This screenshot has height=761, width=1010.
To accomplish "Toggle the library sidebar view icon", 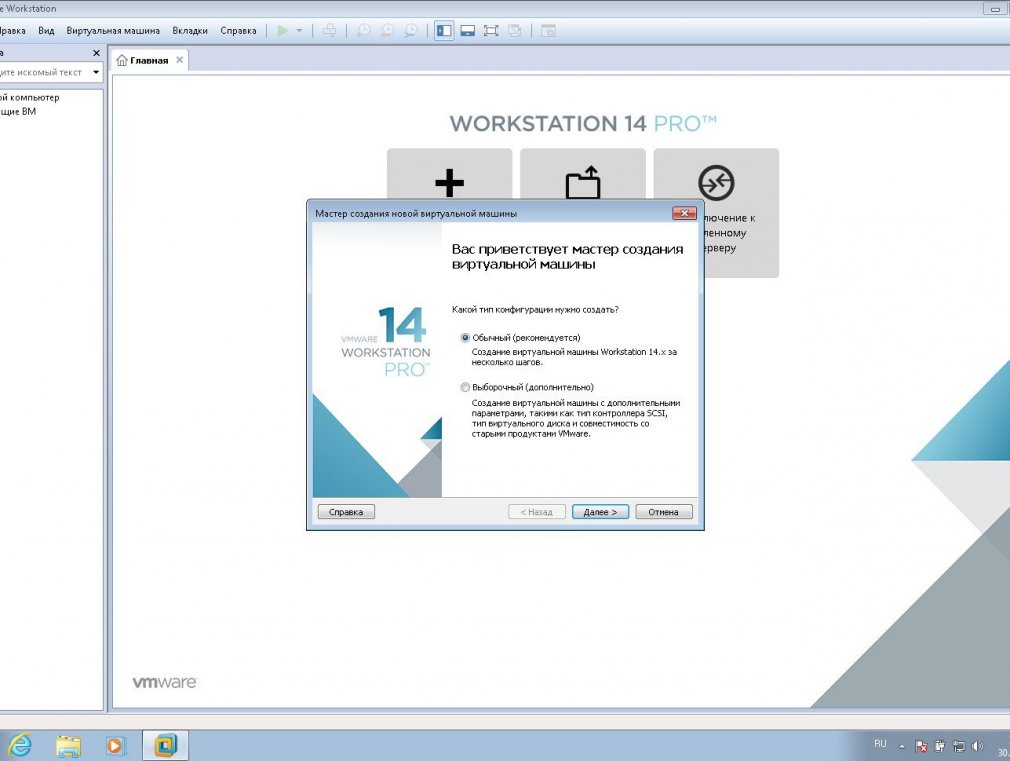I will pyautogui.click(x=444, y=30).
